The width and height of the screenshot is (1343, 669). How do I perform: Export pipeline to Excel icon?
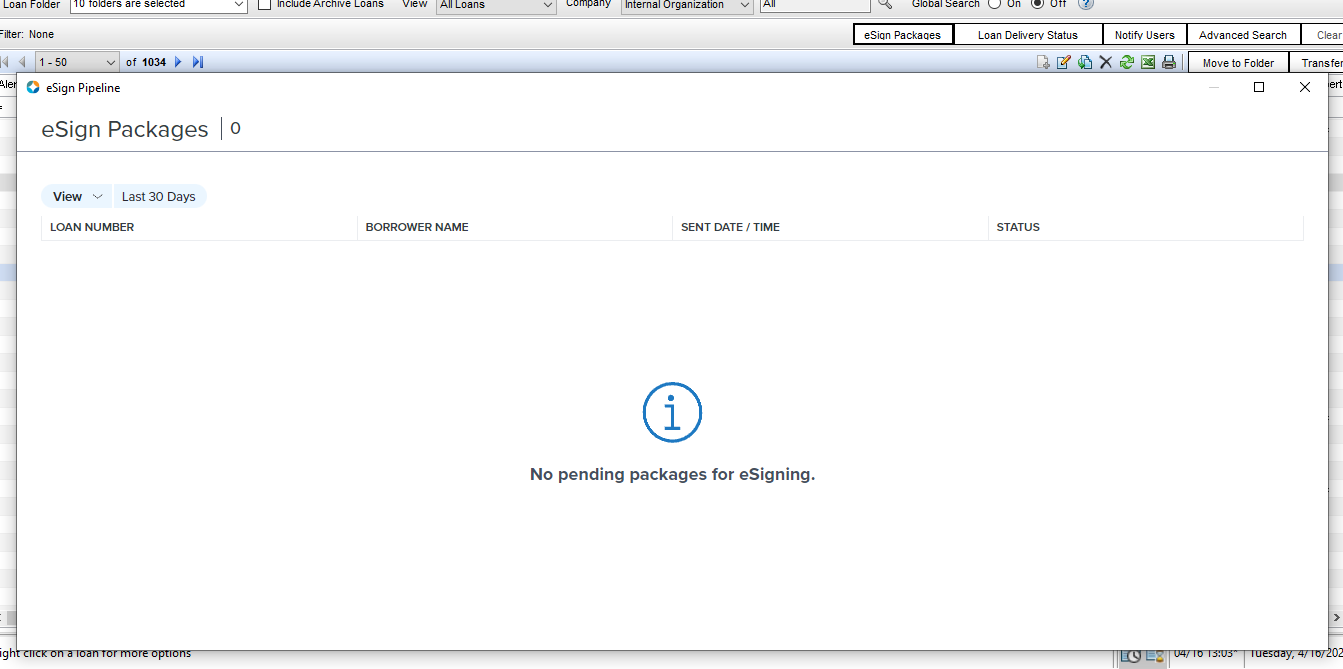(1148, 62)
